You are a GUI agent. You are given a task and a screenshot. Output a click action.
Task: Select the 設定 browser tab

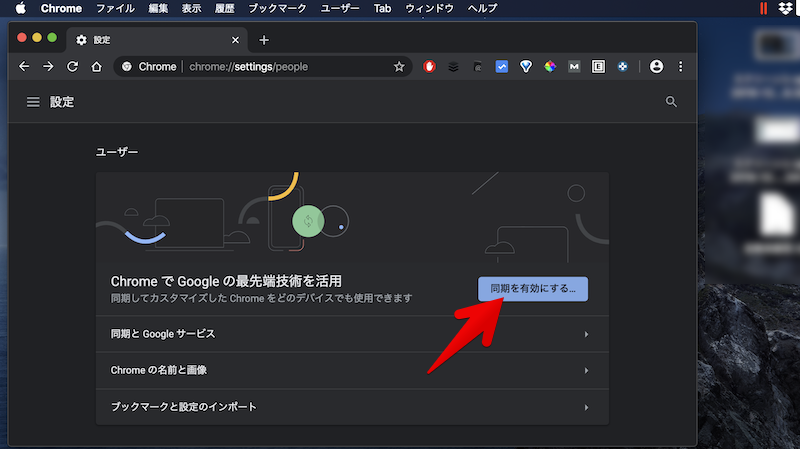(150, 40)
